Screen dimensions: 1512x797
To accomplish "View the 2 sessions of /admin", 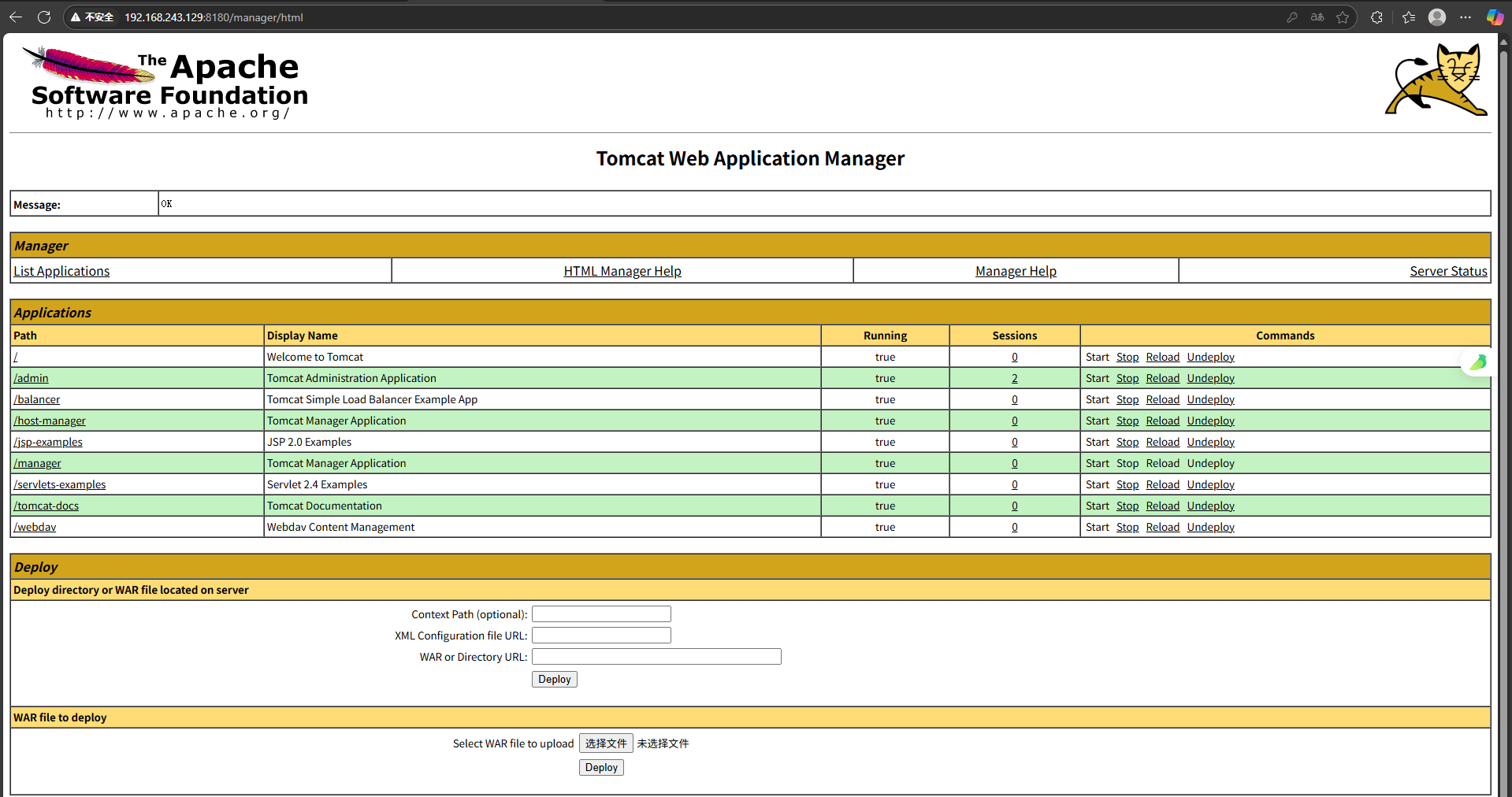I will pos(1015,378).
